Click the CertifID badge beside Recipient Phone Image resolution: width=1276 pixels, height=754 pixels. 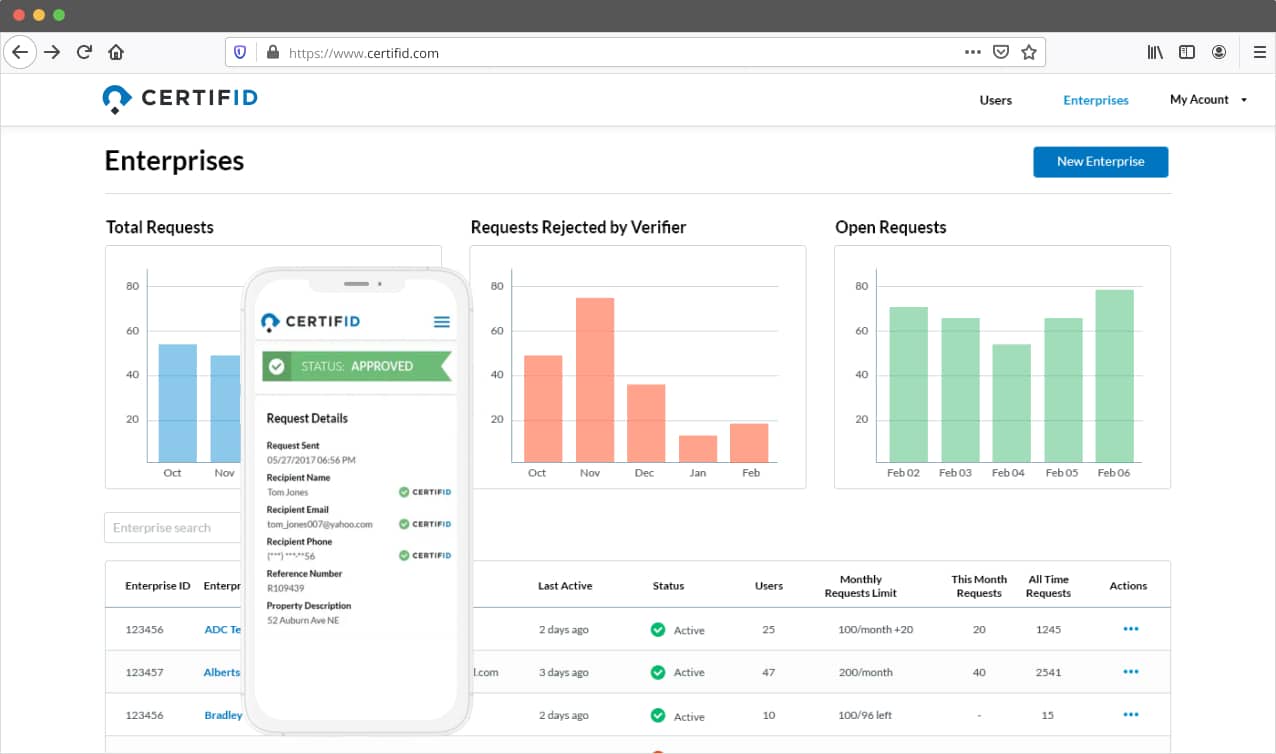pos(425,555)
